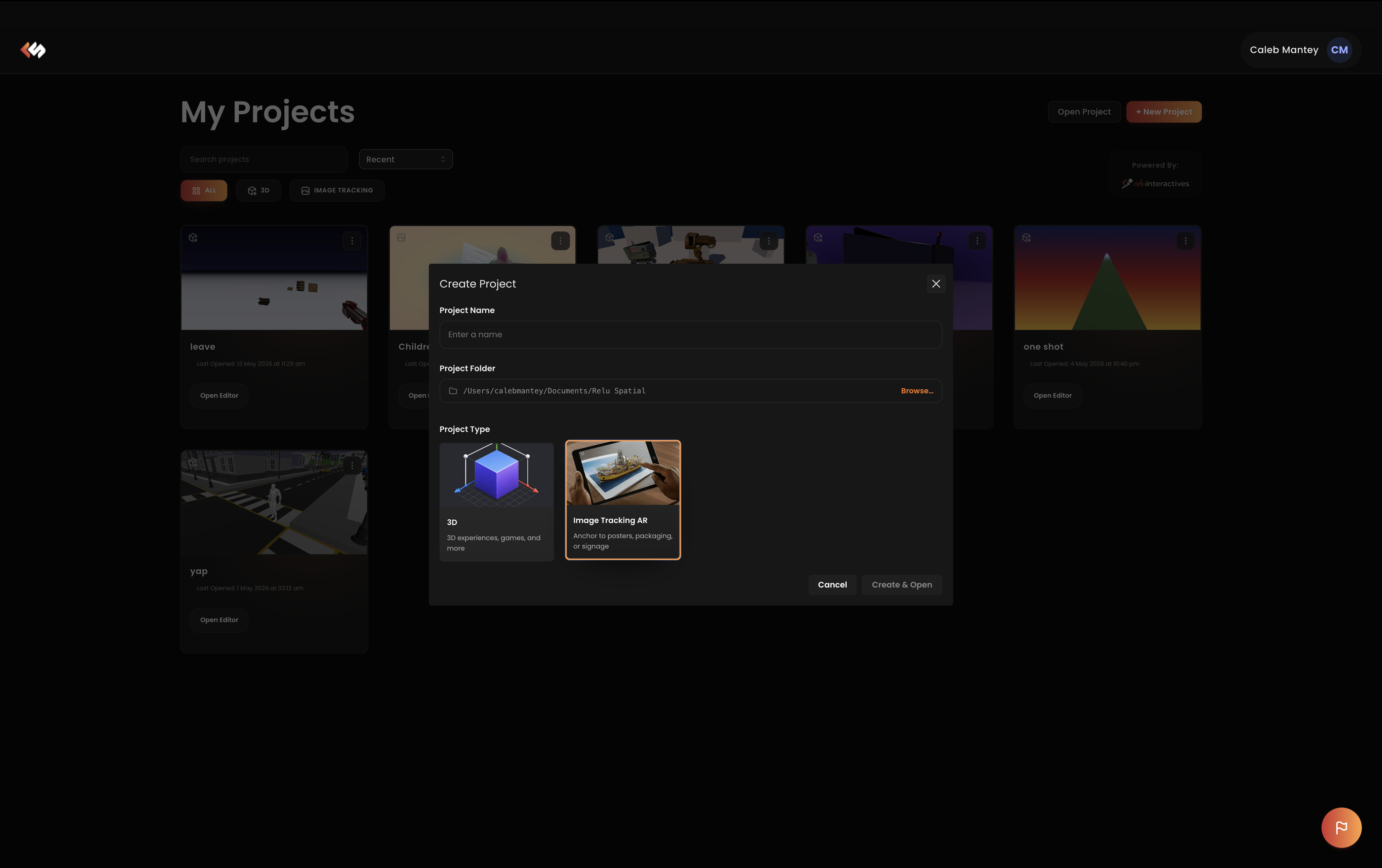Cancel project creation
Image resolution: width=1382 pixels, height=868 pixels.
coord(832,584)
